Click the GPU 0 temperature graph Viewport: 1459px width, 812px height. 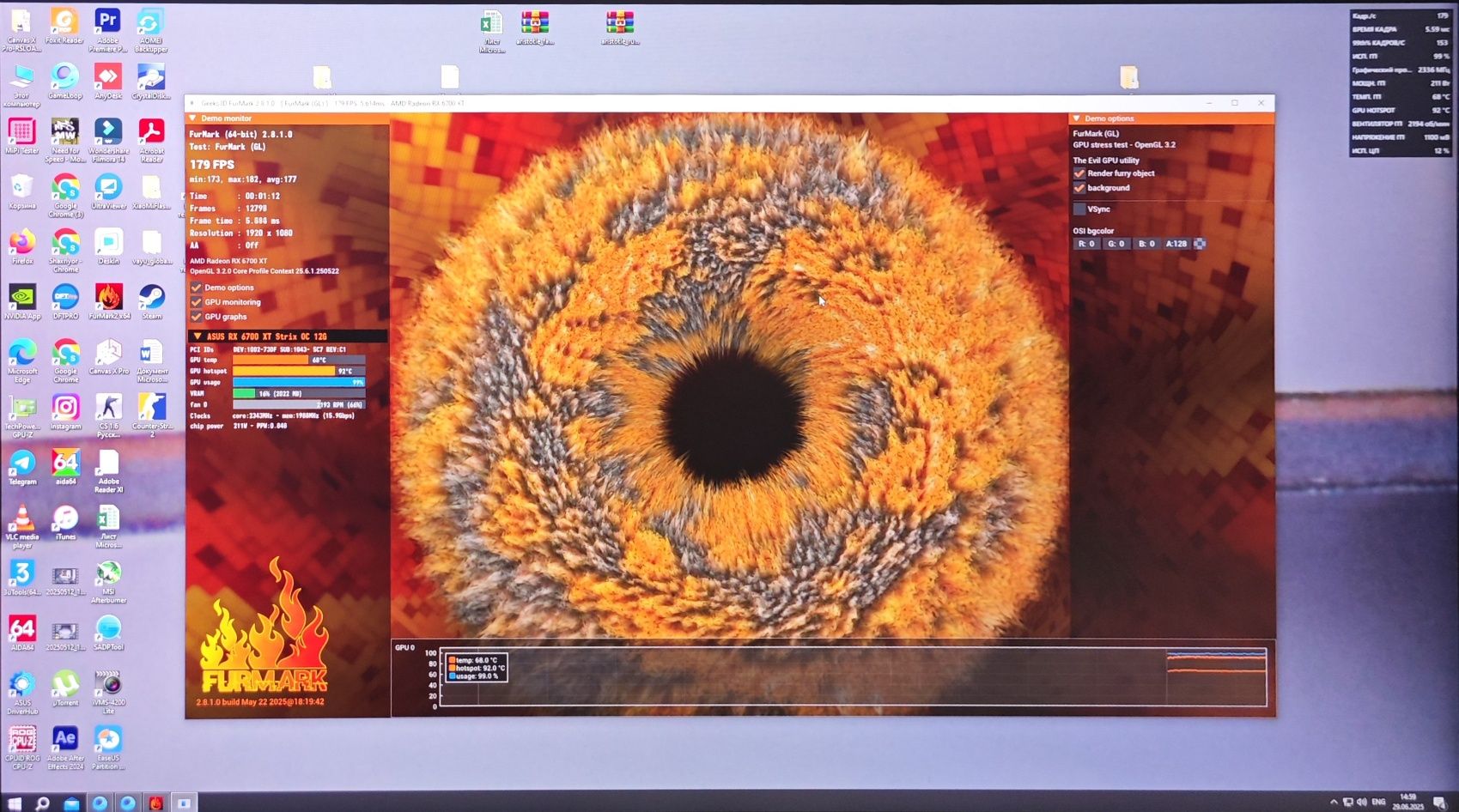(853, 678)
